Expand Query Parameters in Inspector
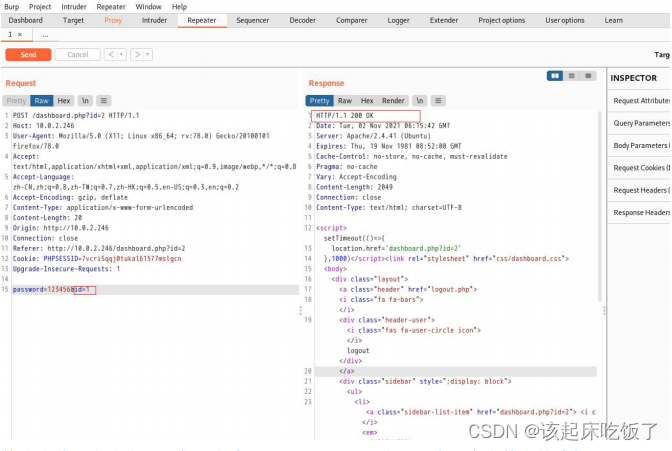672x451 pixels. pos(639,123)
